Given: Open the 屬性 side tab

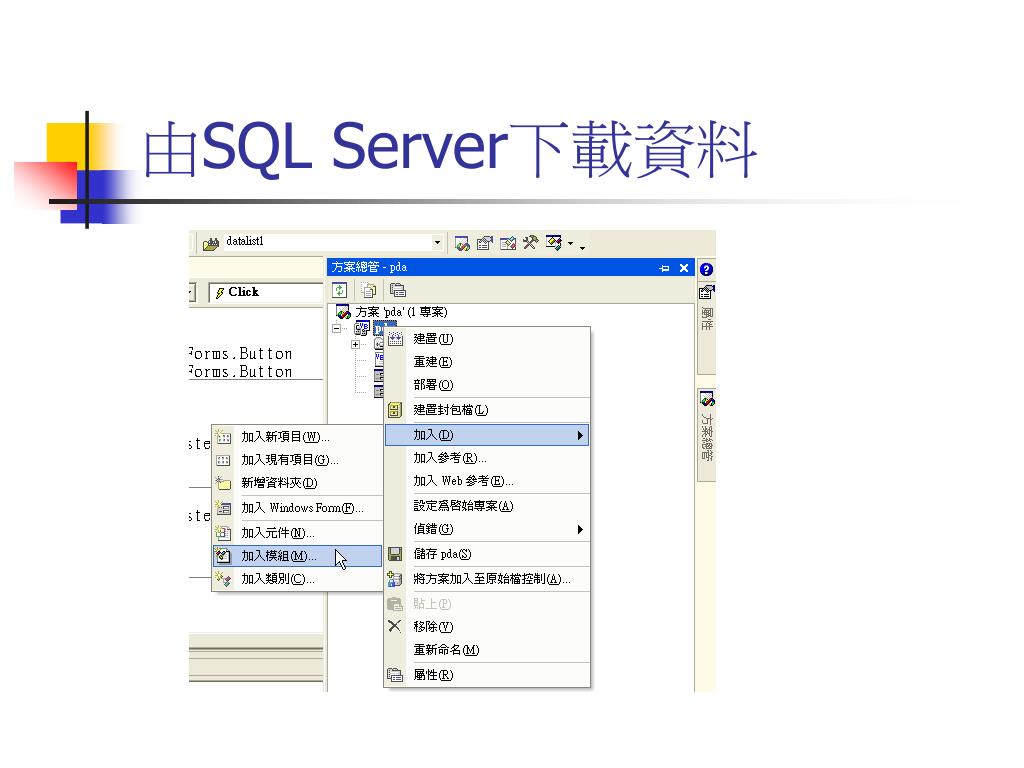Looking at the screenshot, I should (x=707, y=327).
